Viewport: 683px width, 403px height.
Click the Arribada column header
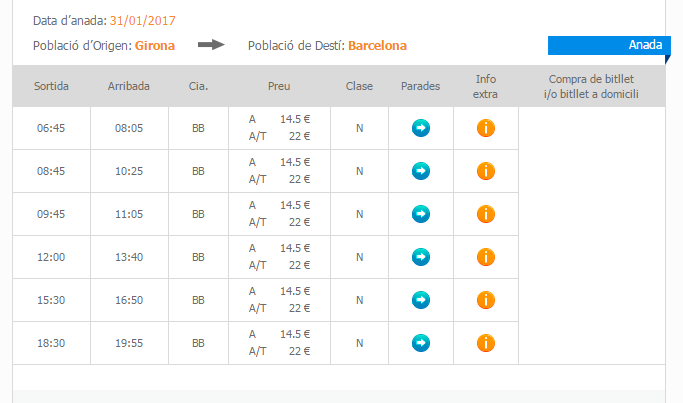coord(129,86)
